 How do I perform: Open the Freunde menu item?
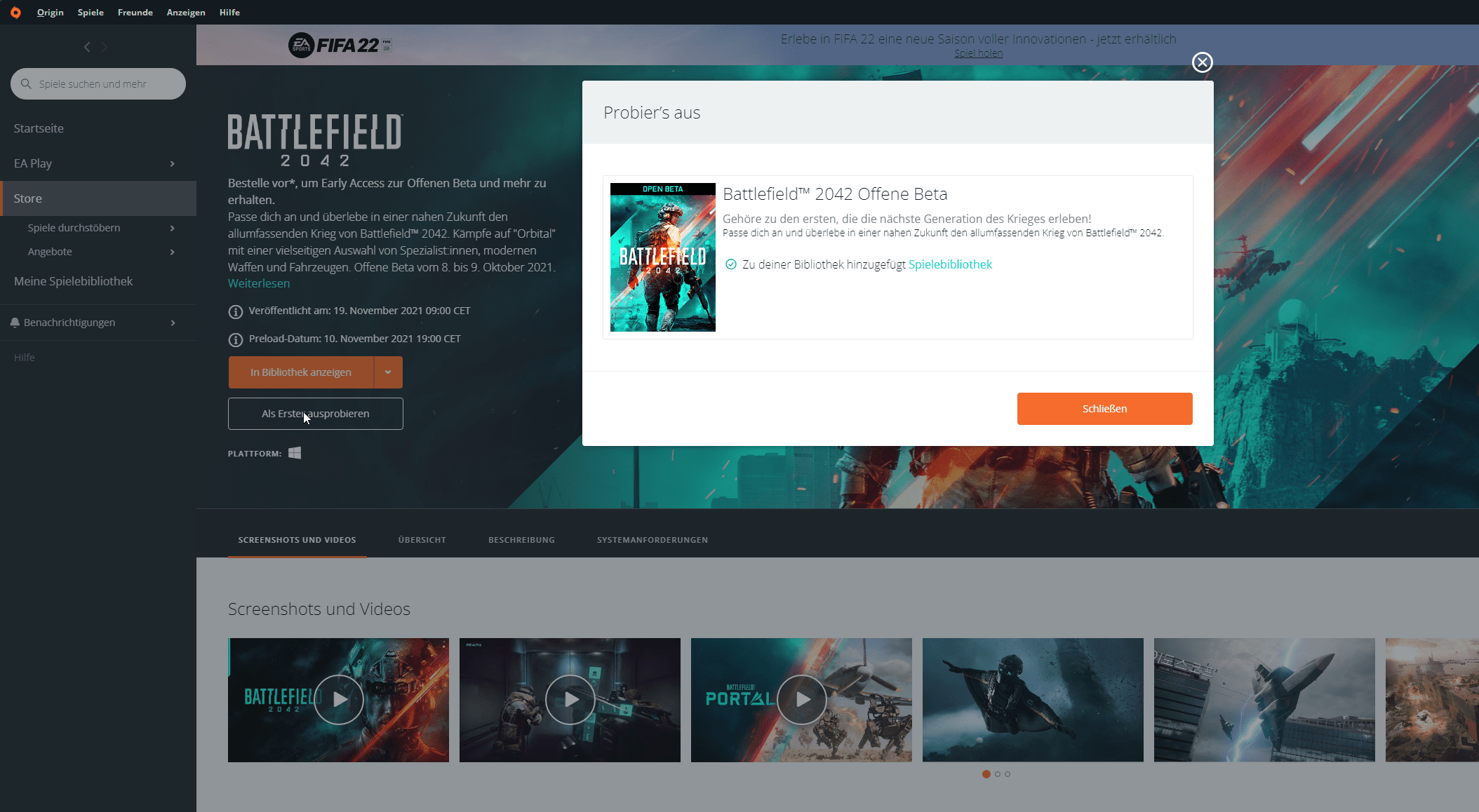click(134, 12)
